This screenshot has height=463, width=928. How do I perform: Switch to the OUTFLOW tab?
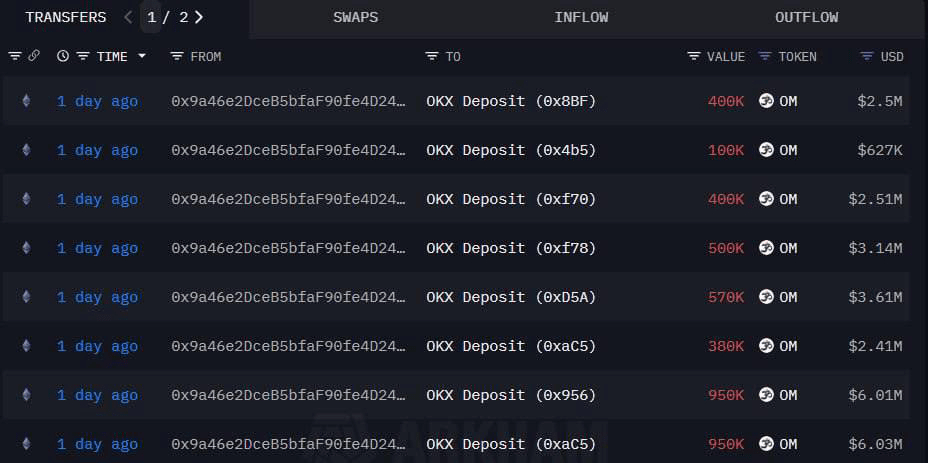click(x=807, y=18)
